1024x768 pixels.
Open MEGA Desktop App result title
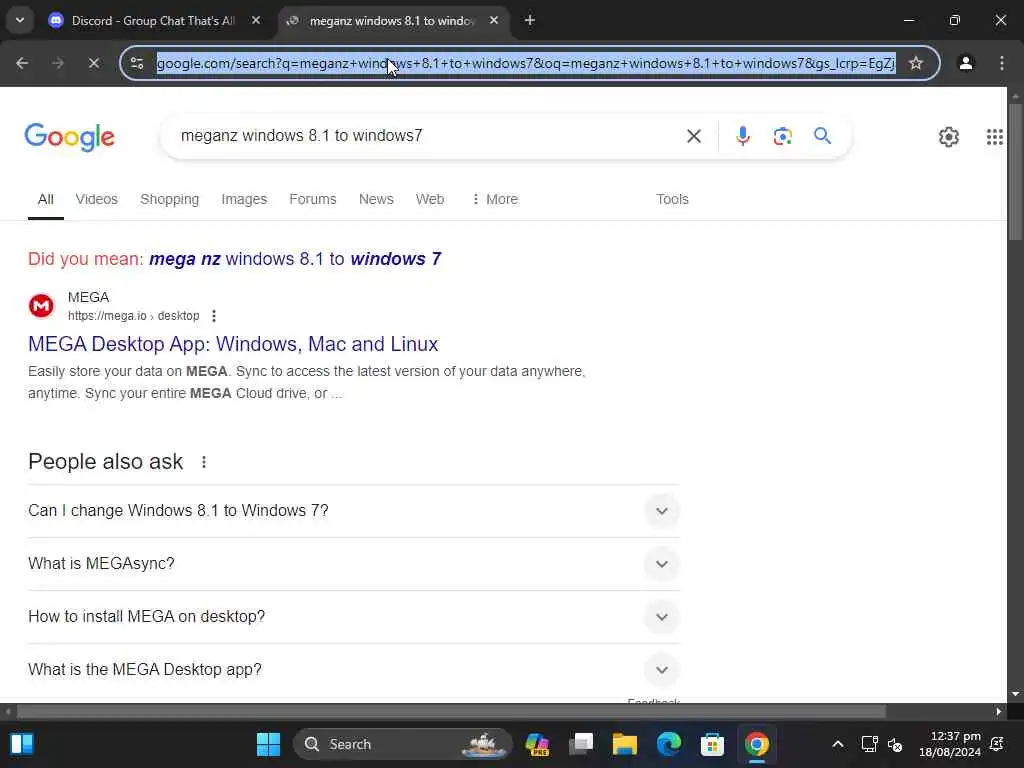tap(233, 344)
